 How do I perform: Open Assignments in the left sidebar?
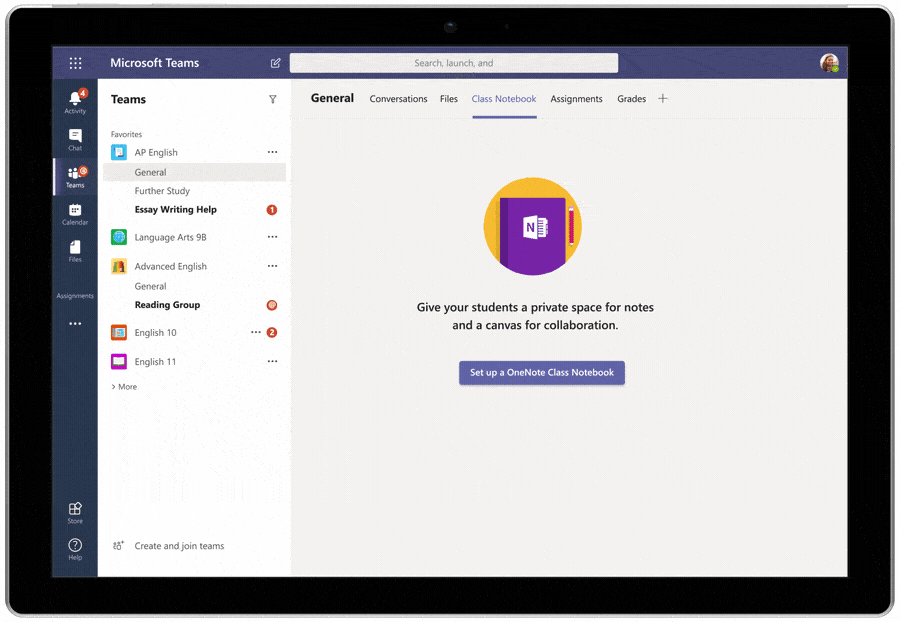pyautogui.click(x=75, y=296)
